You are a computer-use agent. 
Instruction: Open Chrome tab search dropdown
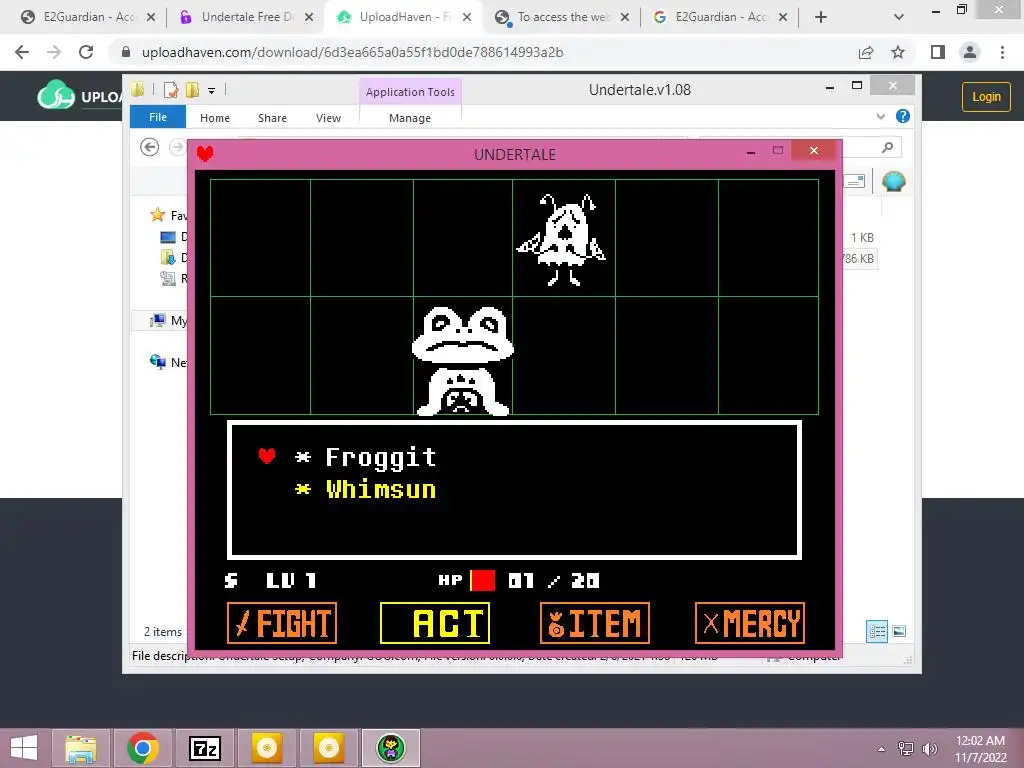pos(899,17)
